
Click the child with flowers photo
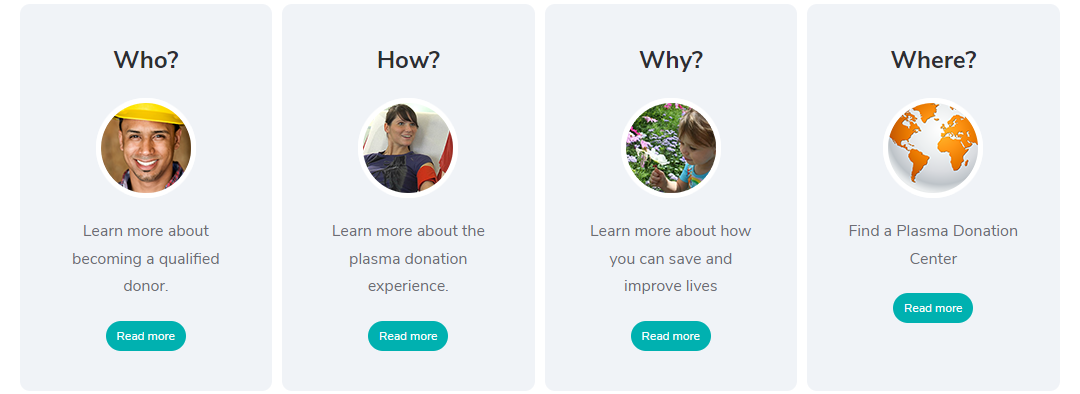(671, 147)
